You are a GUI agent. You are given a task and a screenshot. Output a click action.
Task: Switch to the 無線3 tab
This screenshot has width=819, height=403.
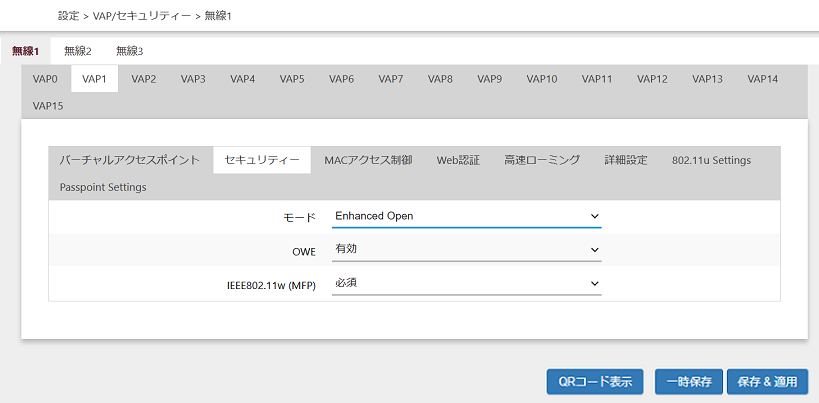130,51
